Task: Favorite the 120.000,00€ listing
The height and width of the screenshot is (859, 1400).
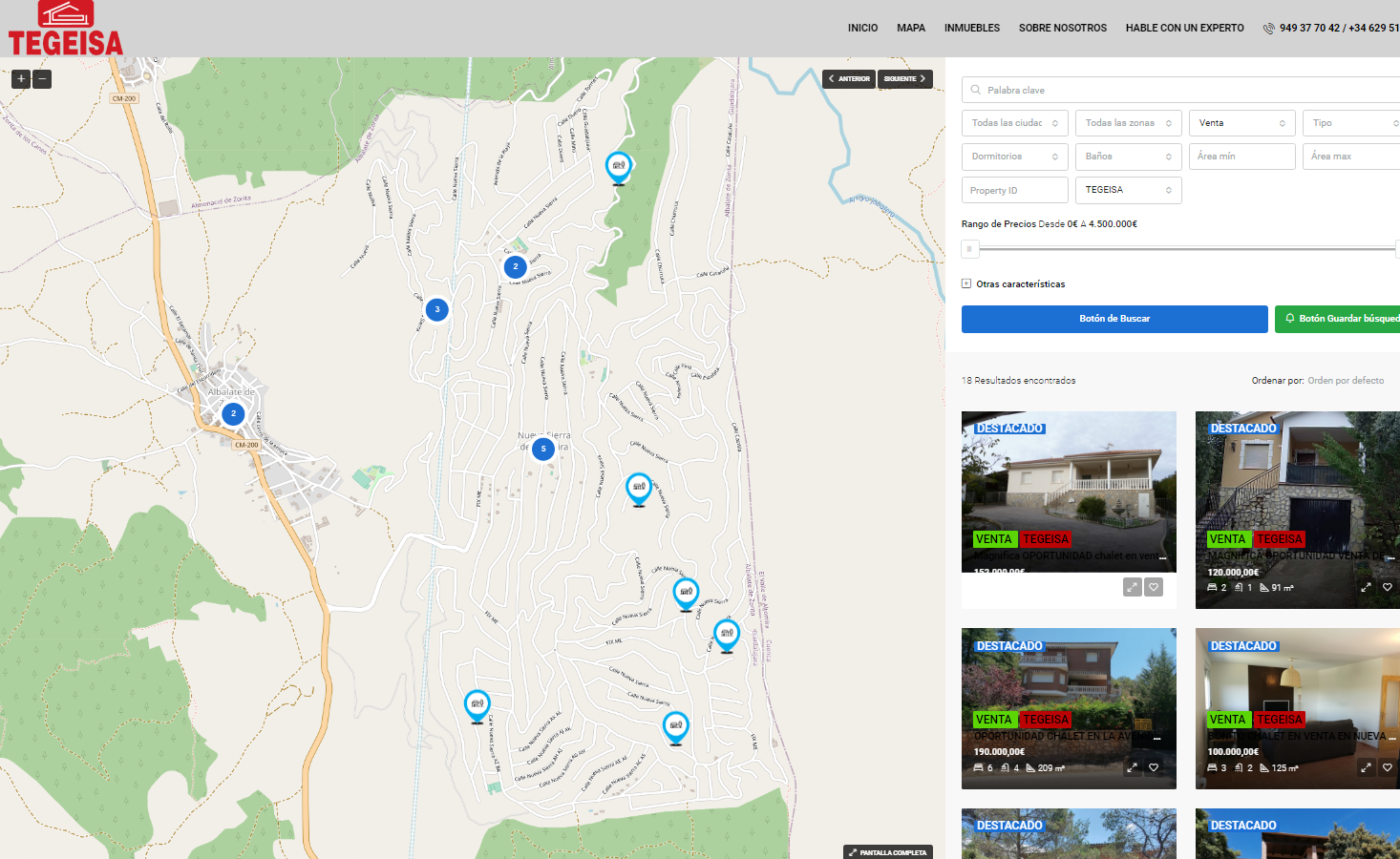Action: click(x=1388, y=588)
